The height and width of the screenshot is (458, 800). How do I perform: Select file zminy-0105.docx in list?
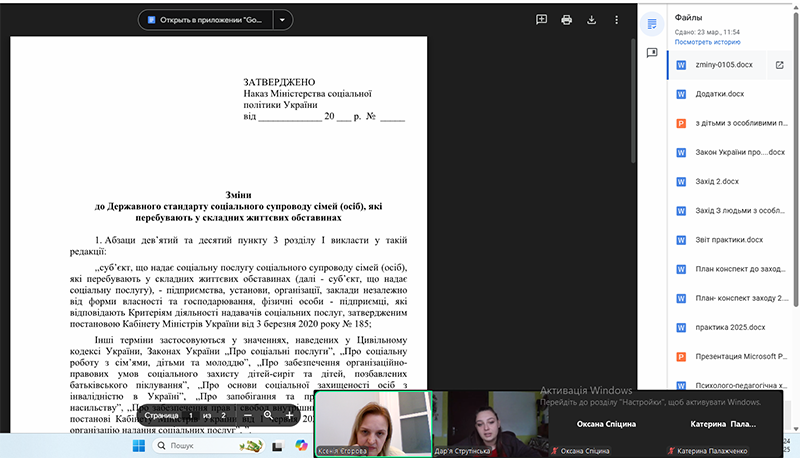point(717,65)
